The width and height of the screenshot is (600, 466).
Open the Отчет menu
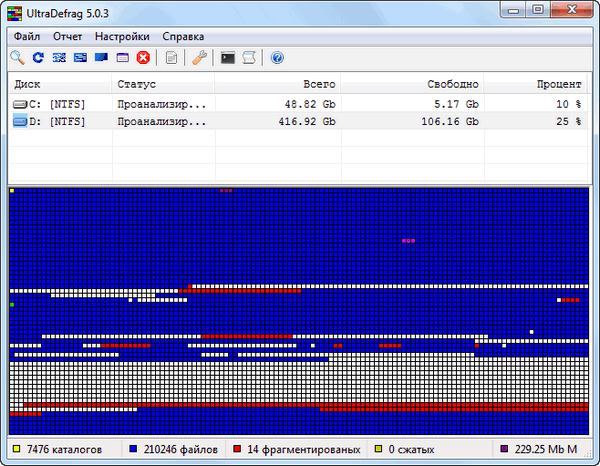coord(68,36)
